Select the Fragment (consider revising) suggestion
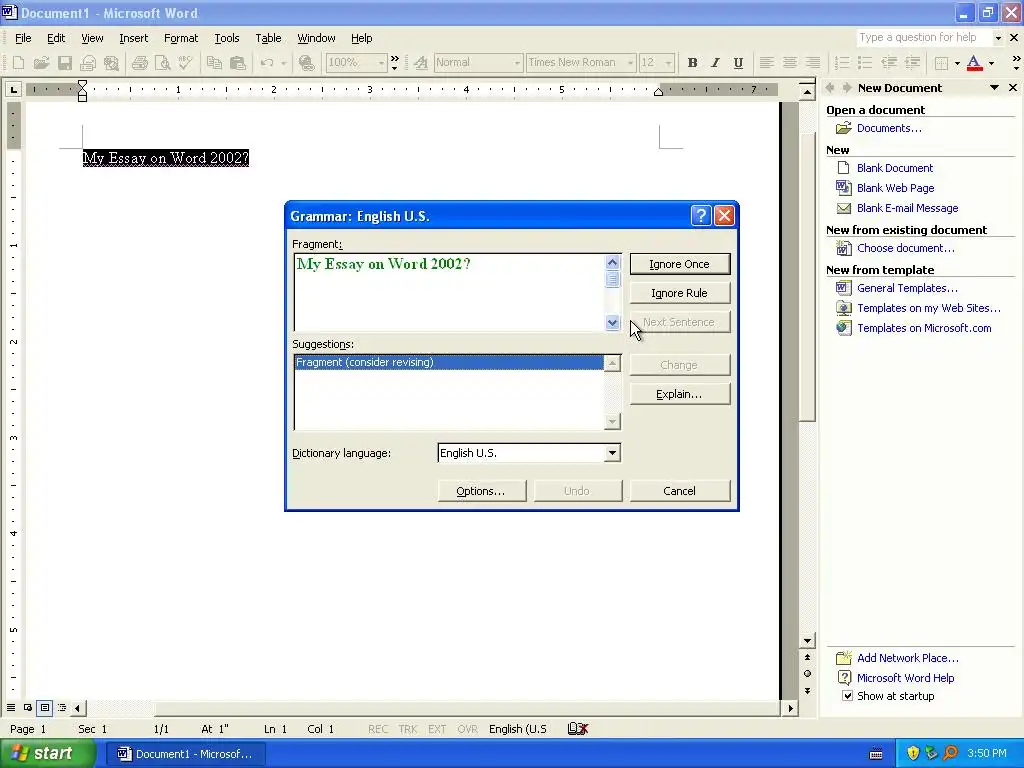Image resolution: width=1024 pixels, height=768 pixels. click(449, 362)
